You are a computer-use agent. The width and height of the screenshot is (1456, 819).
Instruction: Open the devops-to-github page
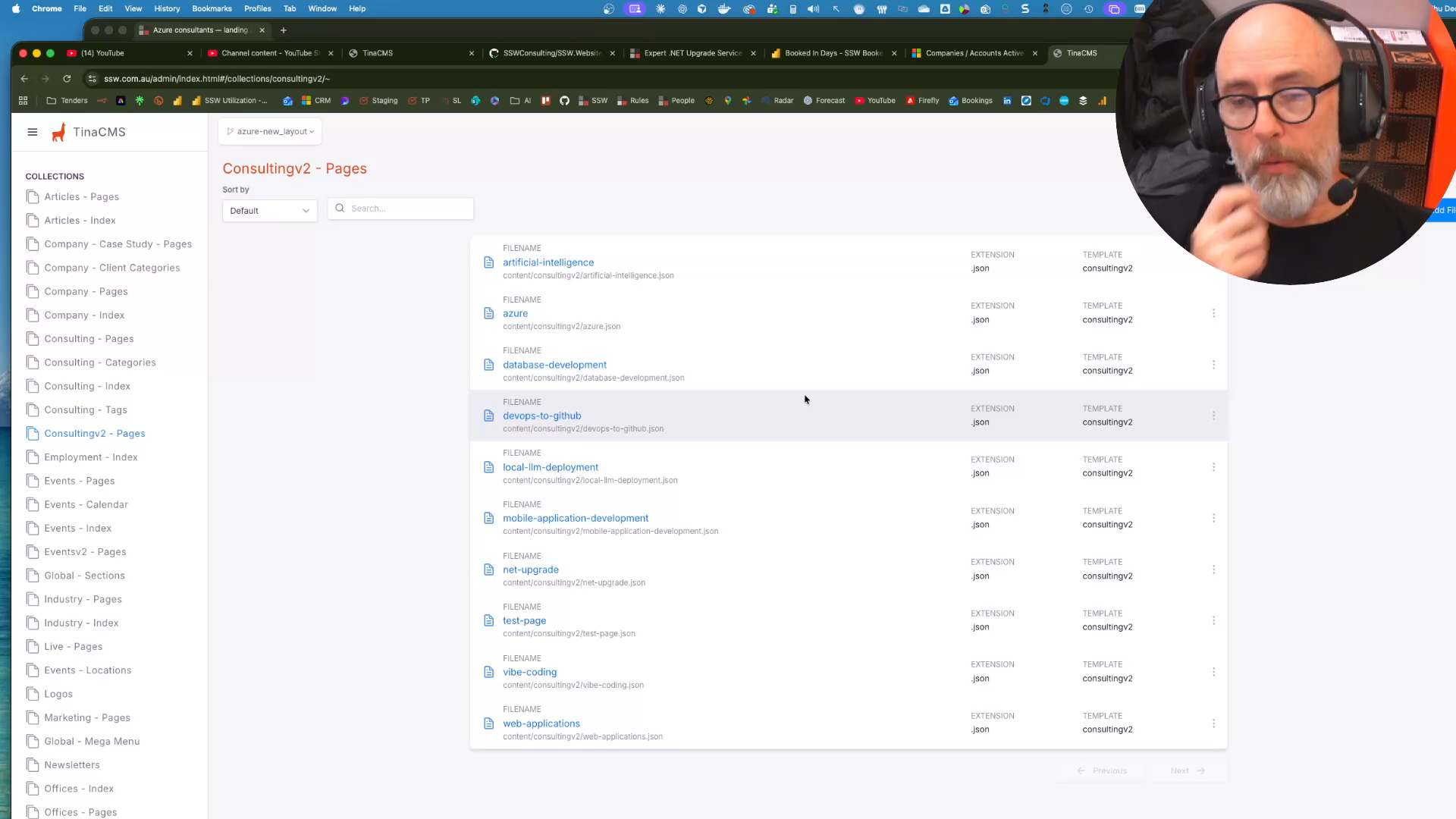(x=541, y=416)
